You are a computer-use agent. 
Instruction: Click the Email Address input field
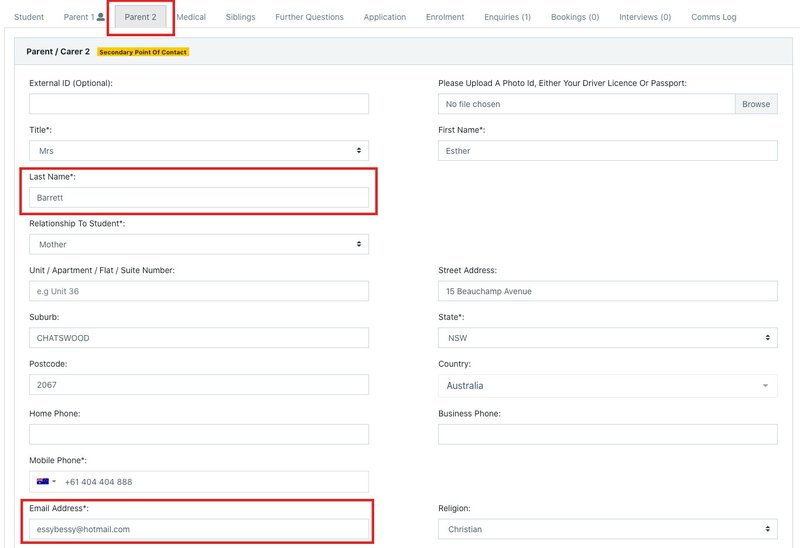pos(199,529)
